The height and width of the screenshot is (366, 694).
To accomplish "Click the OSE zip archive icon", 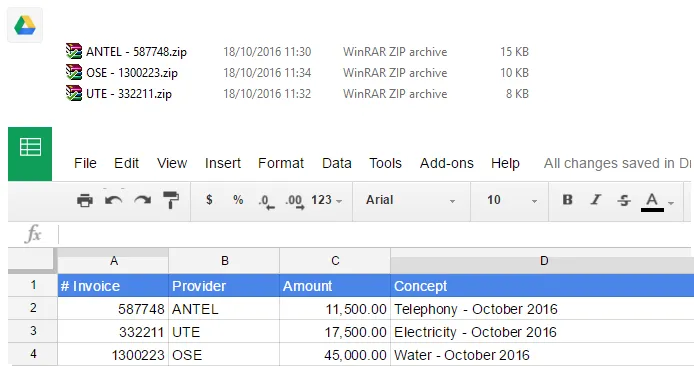I will [74, 72].
